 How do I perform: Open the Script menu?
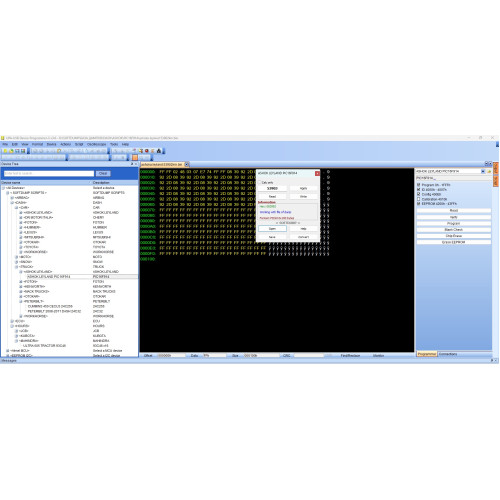point(79,144)
